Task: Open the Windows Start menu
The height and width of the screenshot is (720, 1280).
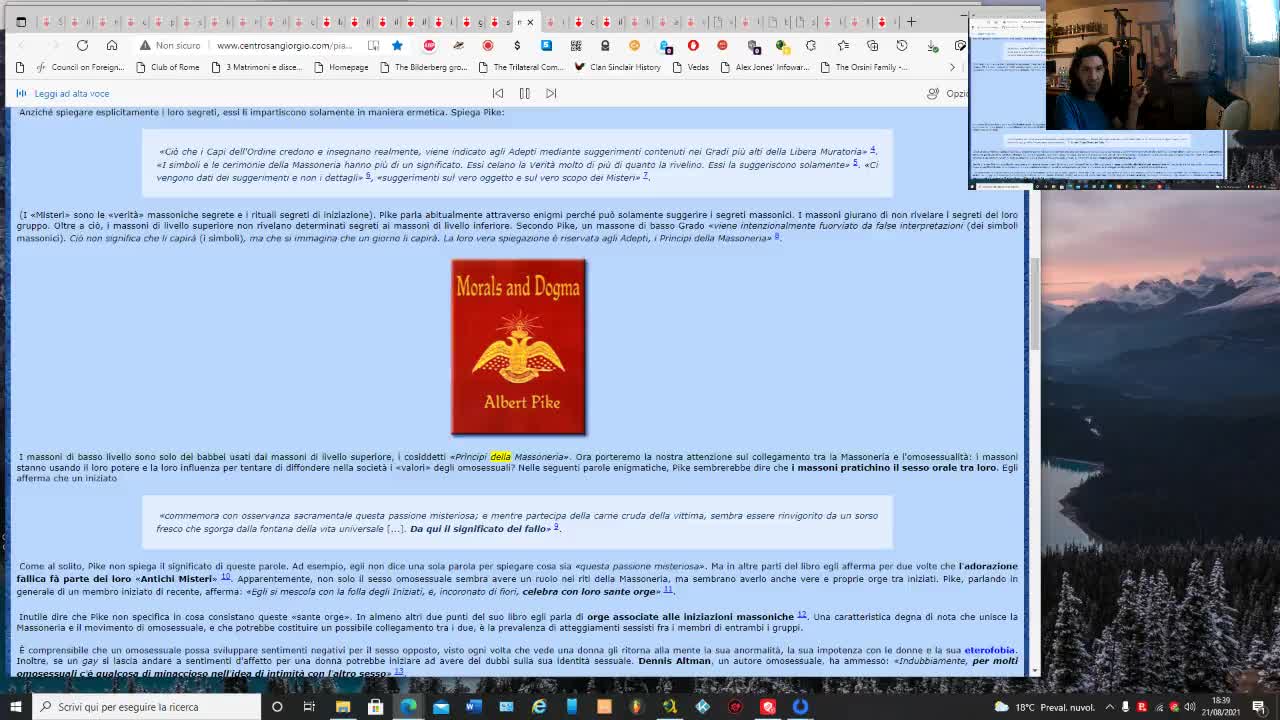Action: (x=15, y=706)
